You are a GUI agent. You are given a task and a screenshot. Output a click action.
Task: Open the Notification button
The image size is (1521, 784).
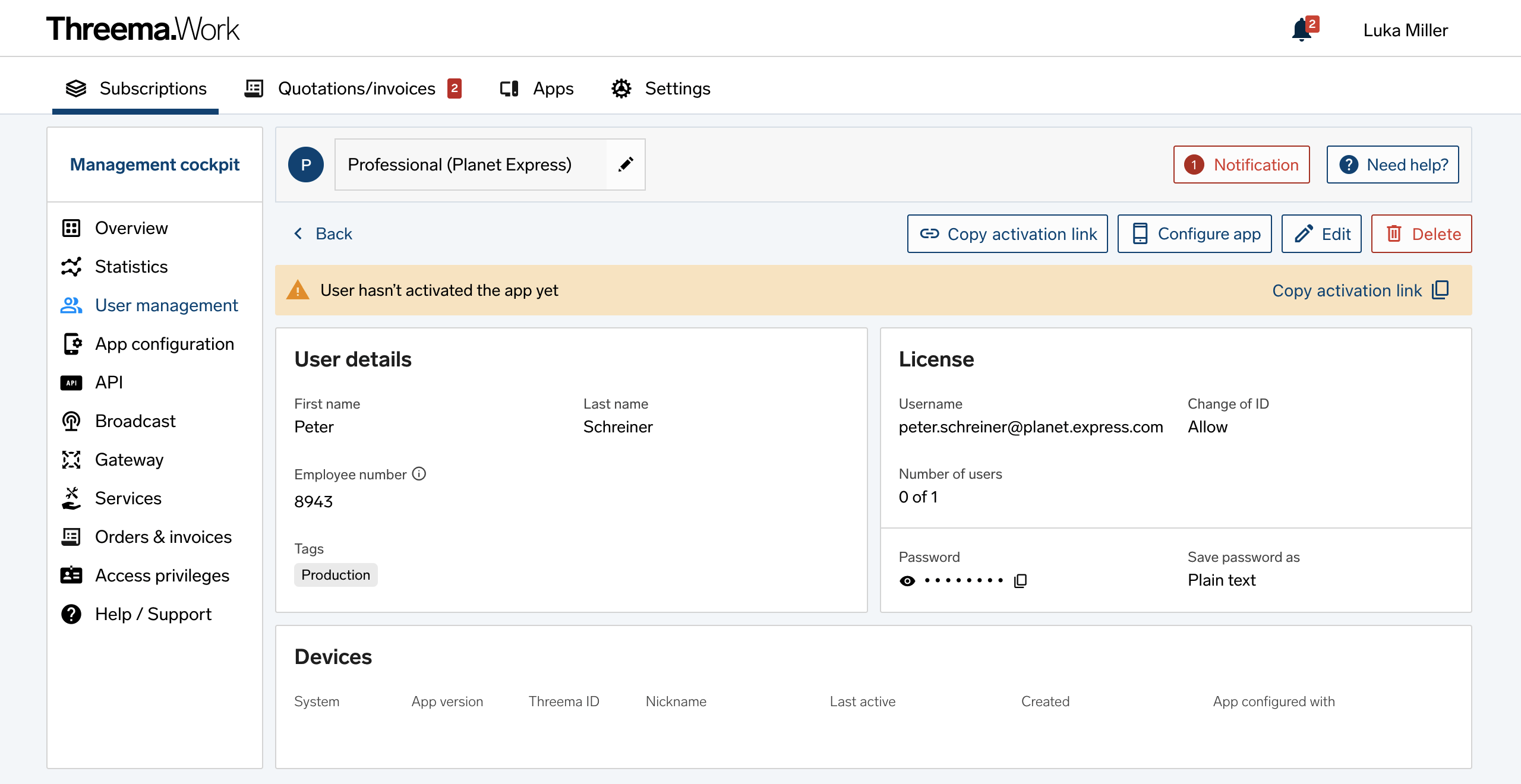click(x=1241, y=165)
